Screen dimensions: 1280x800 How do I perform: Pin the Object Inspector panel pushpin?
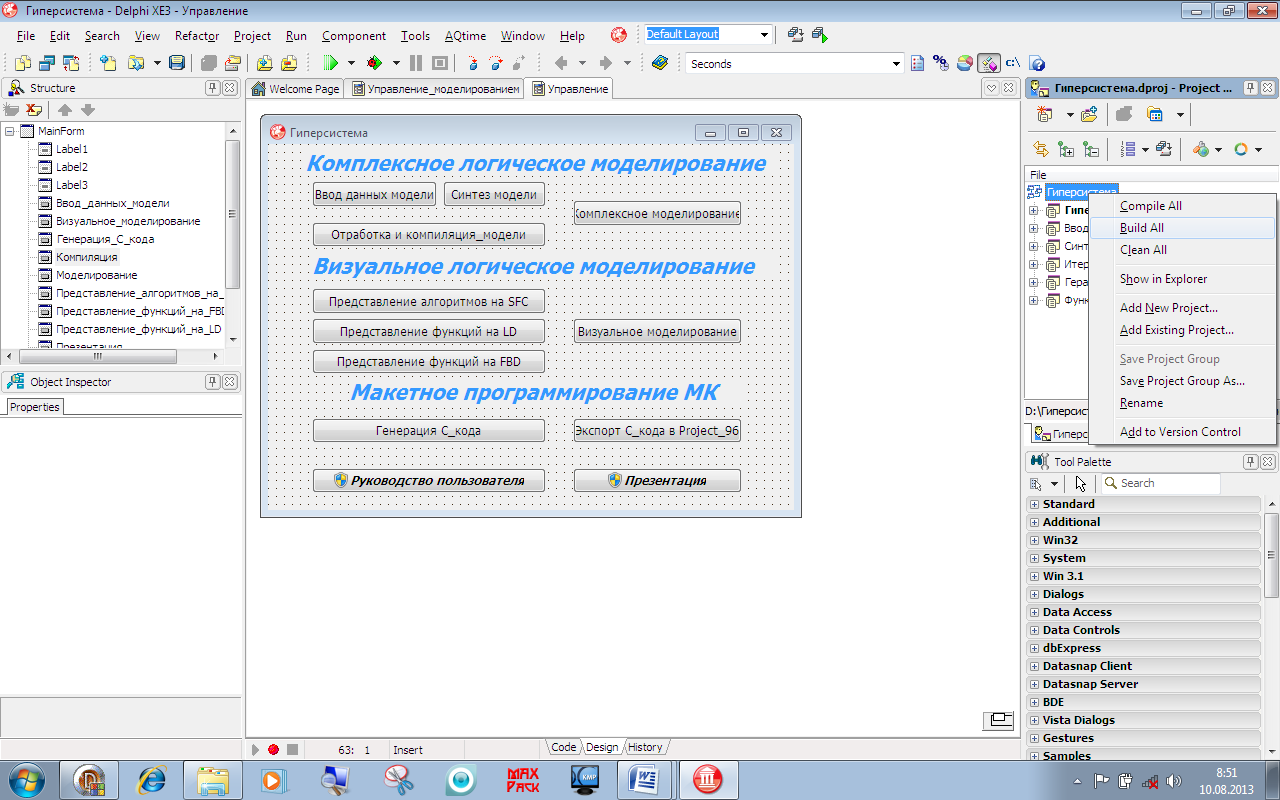(x=213, y=382)
